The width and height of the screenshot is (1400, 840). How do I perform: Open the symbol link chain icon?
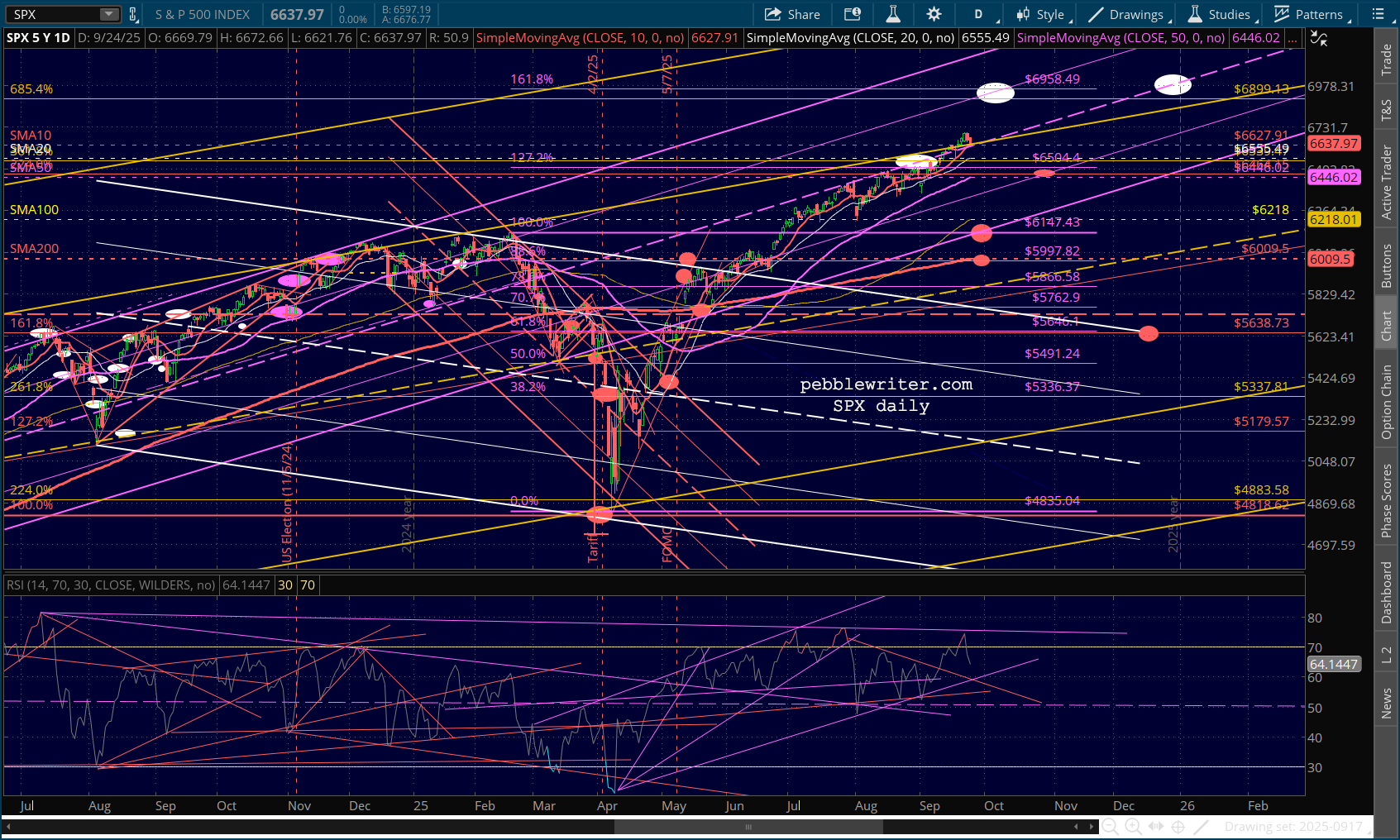pyautogui.click(x=132, y=14)
